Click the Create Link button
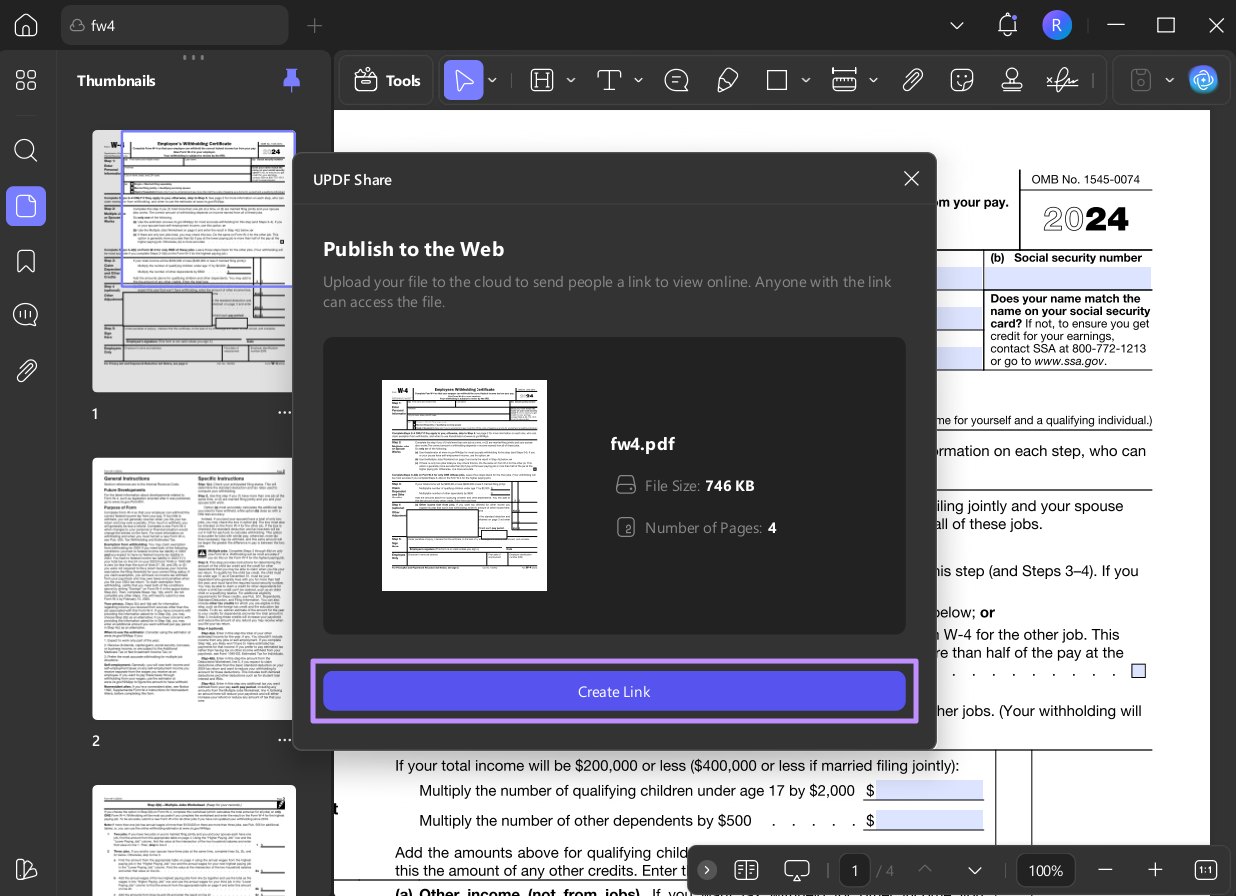1236x896 pixels. pos(614,691)
